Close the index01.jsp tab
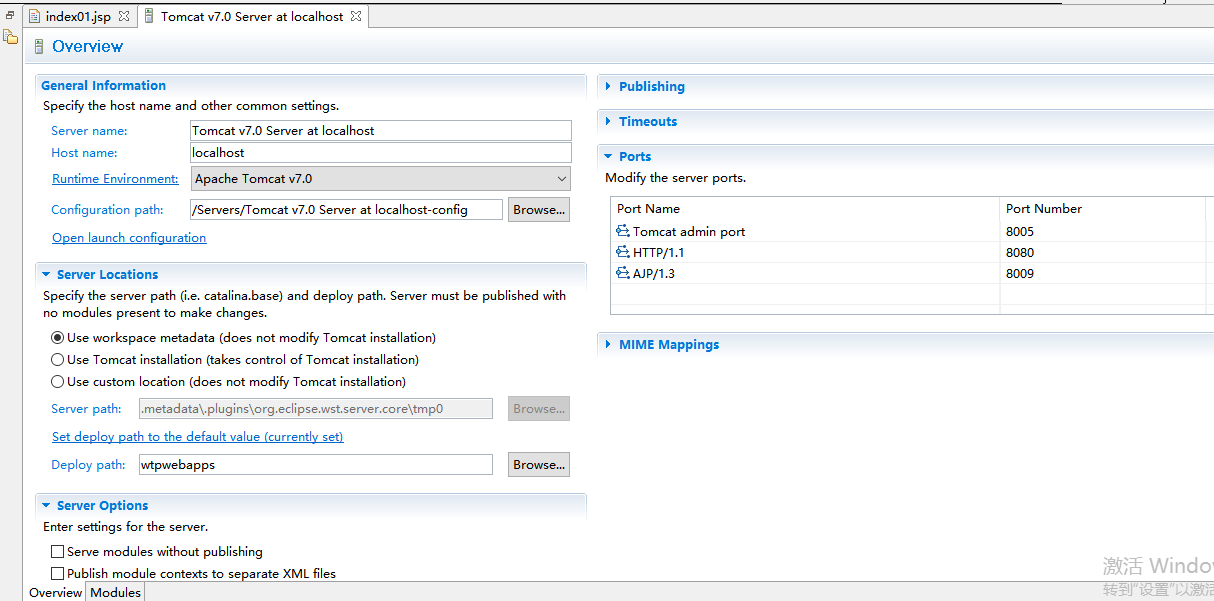The height and width of the screenshot is (601, 1214). click(123, 17)
